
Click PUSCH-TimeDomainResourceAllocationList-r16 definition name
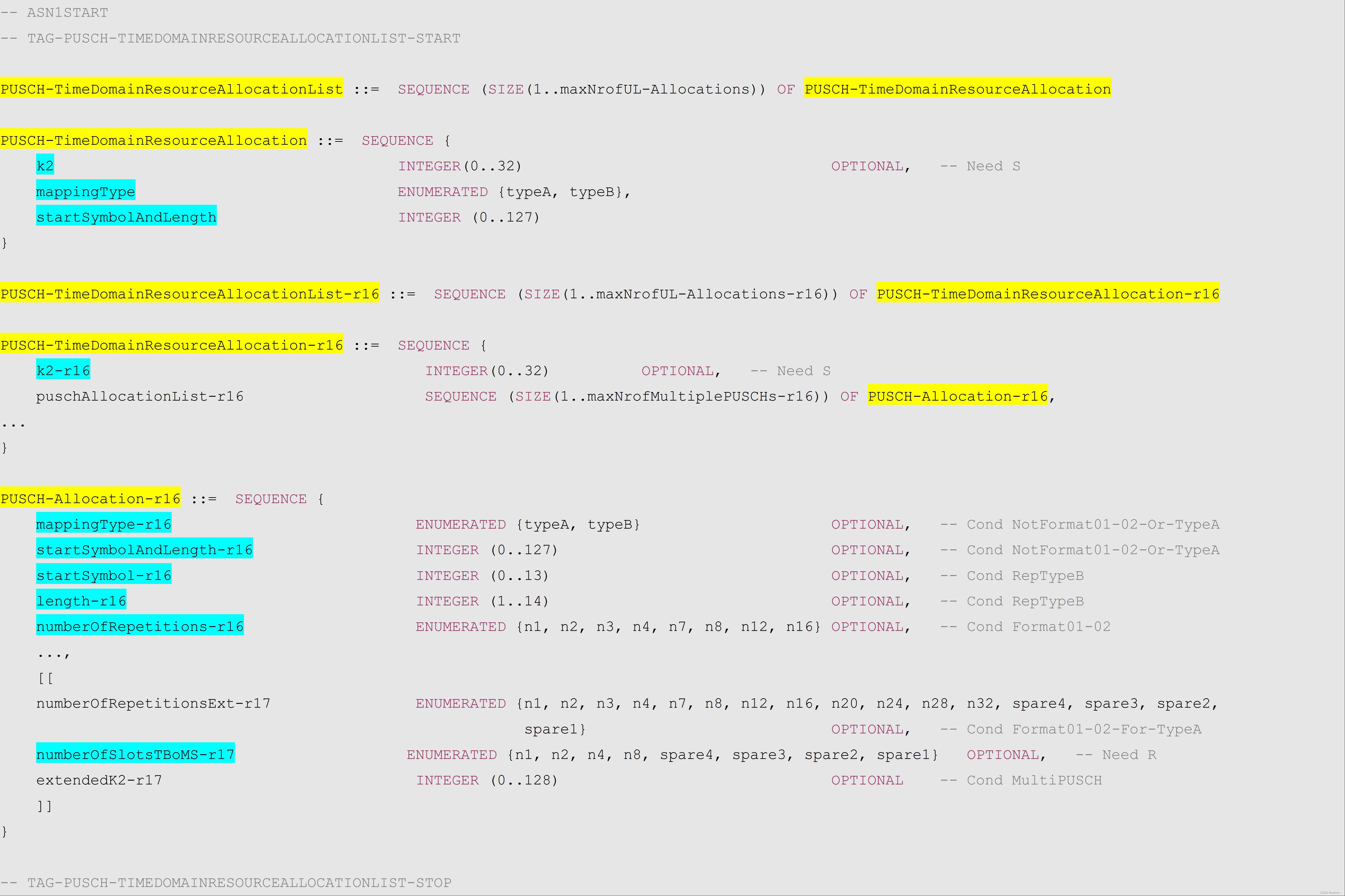[189, 294]
